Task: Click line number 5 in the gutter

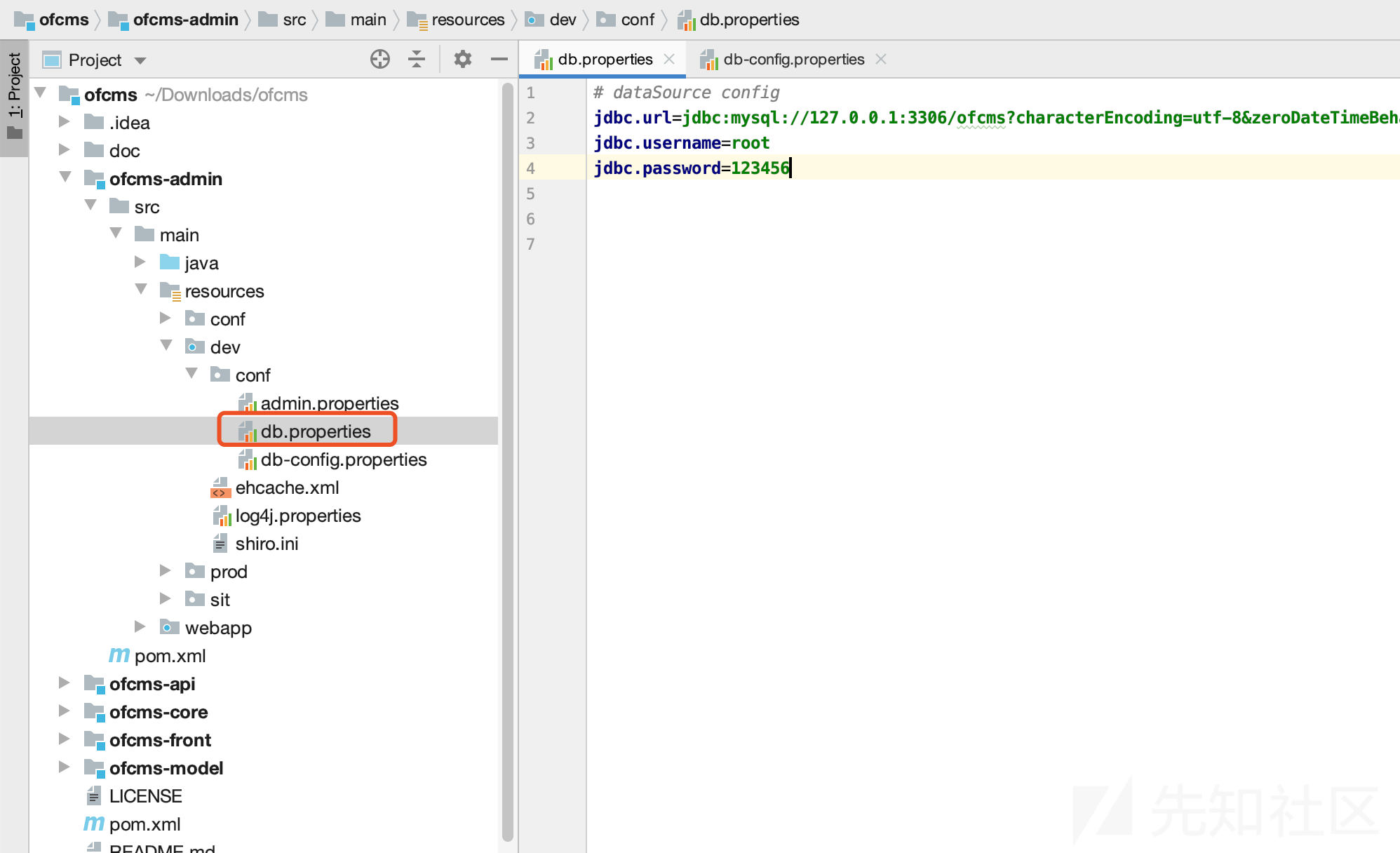Action: (x=530, y=194)
